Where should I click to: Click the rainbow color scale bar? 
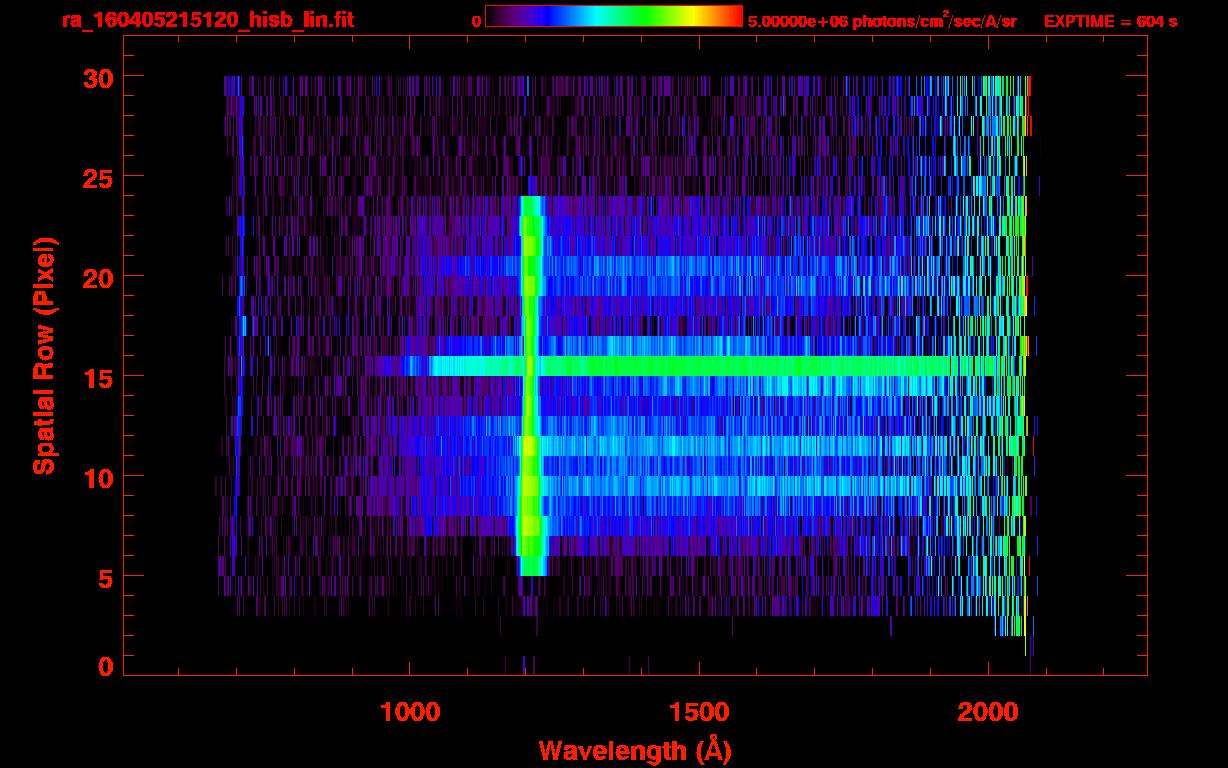(614, 16)
